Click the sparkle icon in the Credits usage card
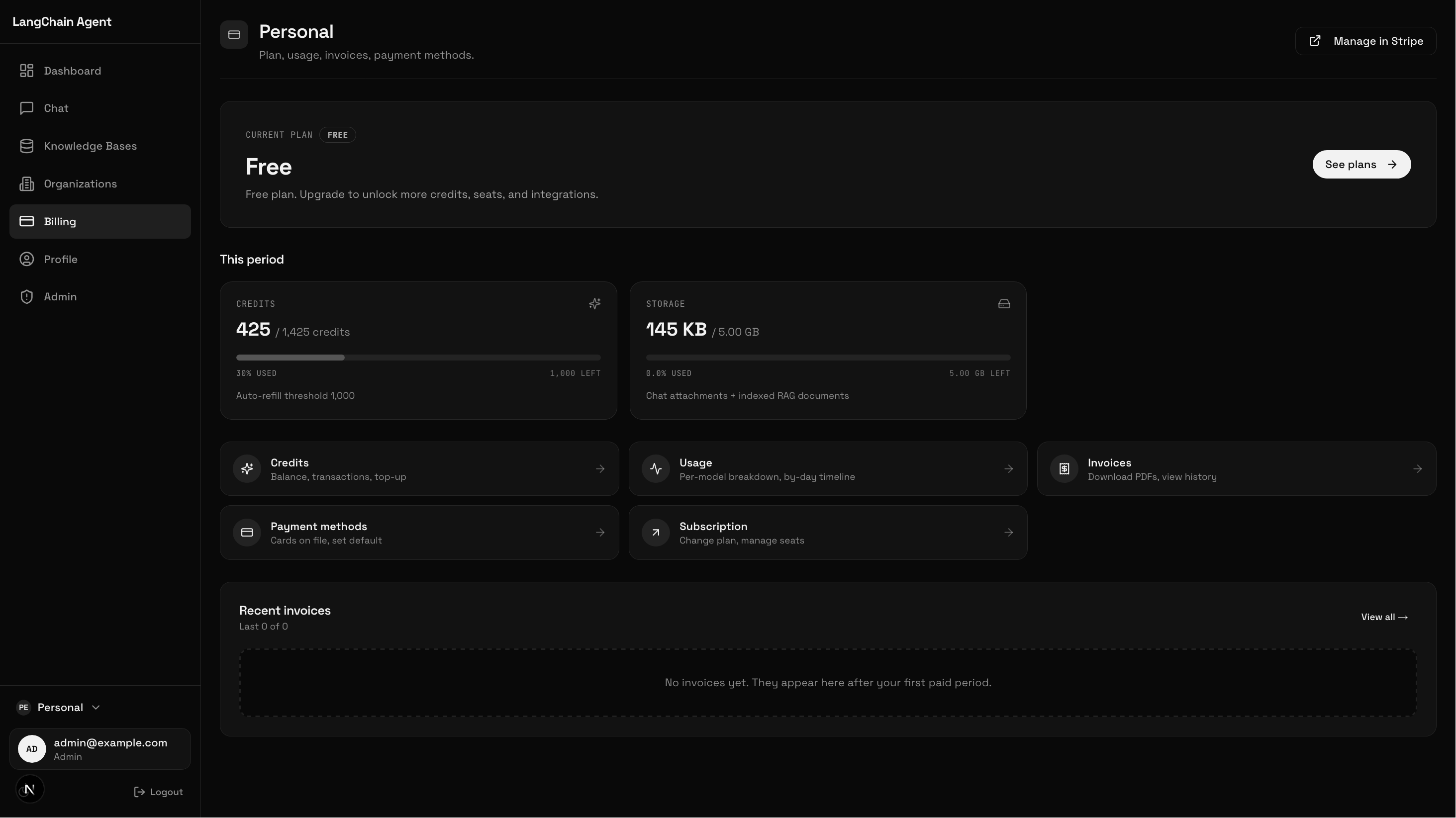The width and height of the screenshot is (1456, 818). point(594,304)
